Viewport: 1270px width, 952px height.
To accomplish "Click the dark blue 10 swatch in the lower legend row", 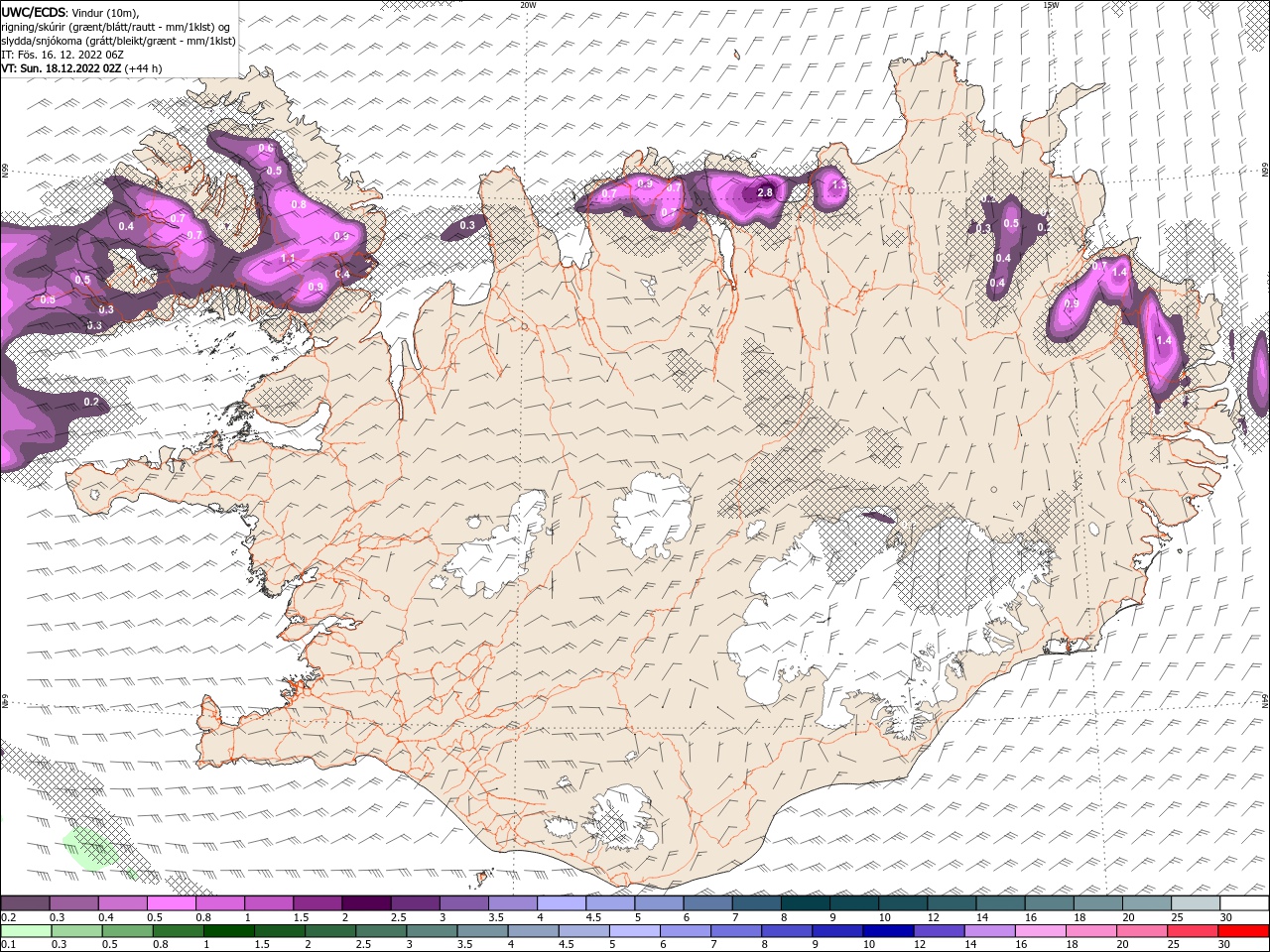I will pyautogui.click(x=887, y=931).
